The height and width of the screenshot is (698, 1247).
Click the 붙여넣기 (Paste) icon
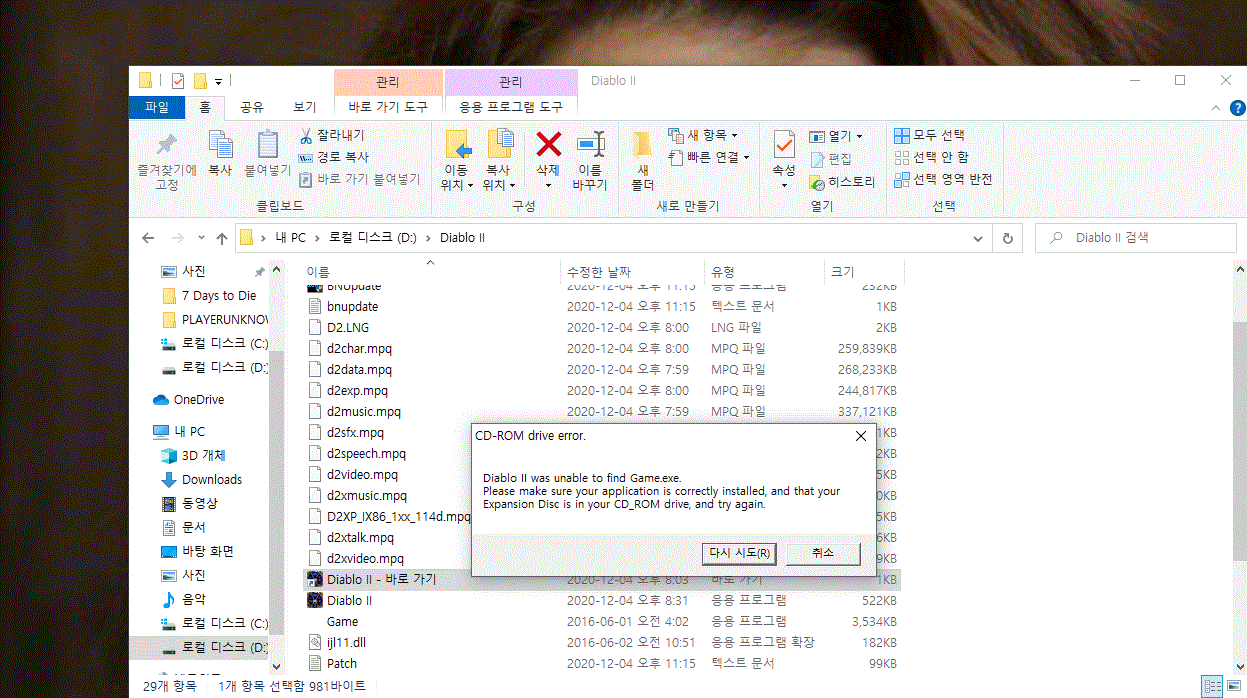point(267,150)
